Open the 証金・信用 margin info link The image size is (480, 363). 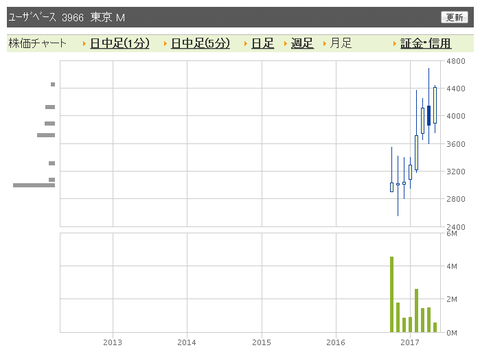[x=426, y=43]
